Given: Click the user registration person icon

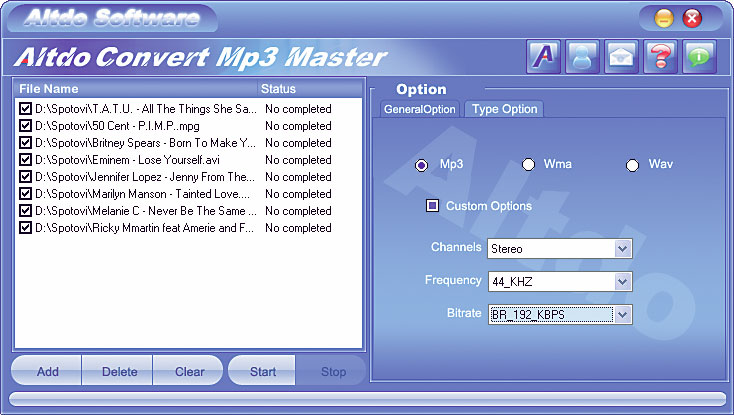Looking at the screenshot, I should click(582, 57).
